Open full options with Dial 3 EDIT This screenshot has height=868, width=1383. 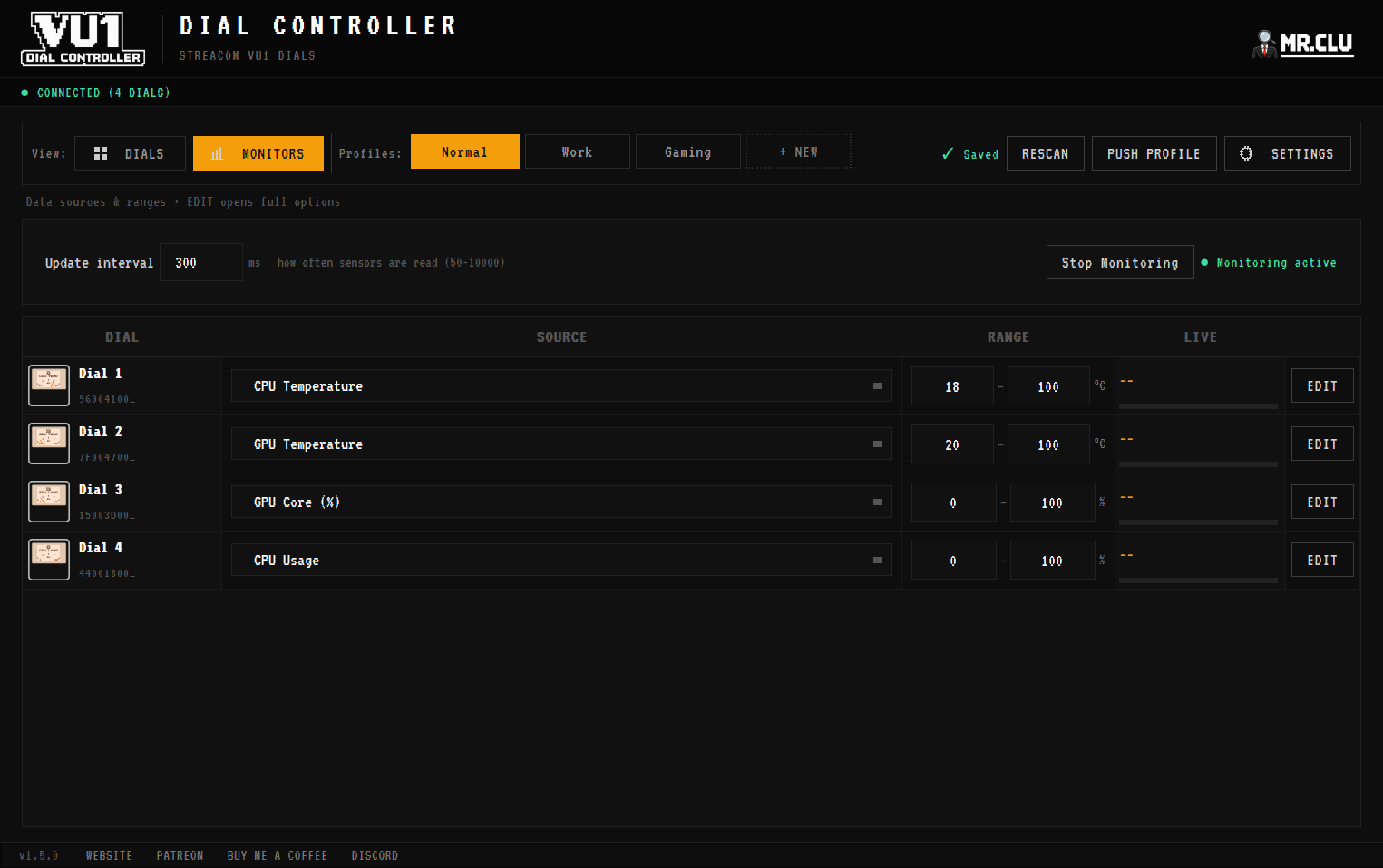pos(1322,502)
